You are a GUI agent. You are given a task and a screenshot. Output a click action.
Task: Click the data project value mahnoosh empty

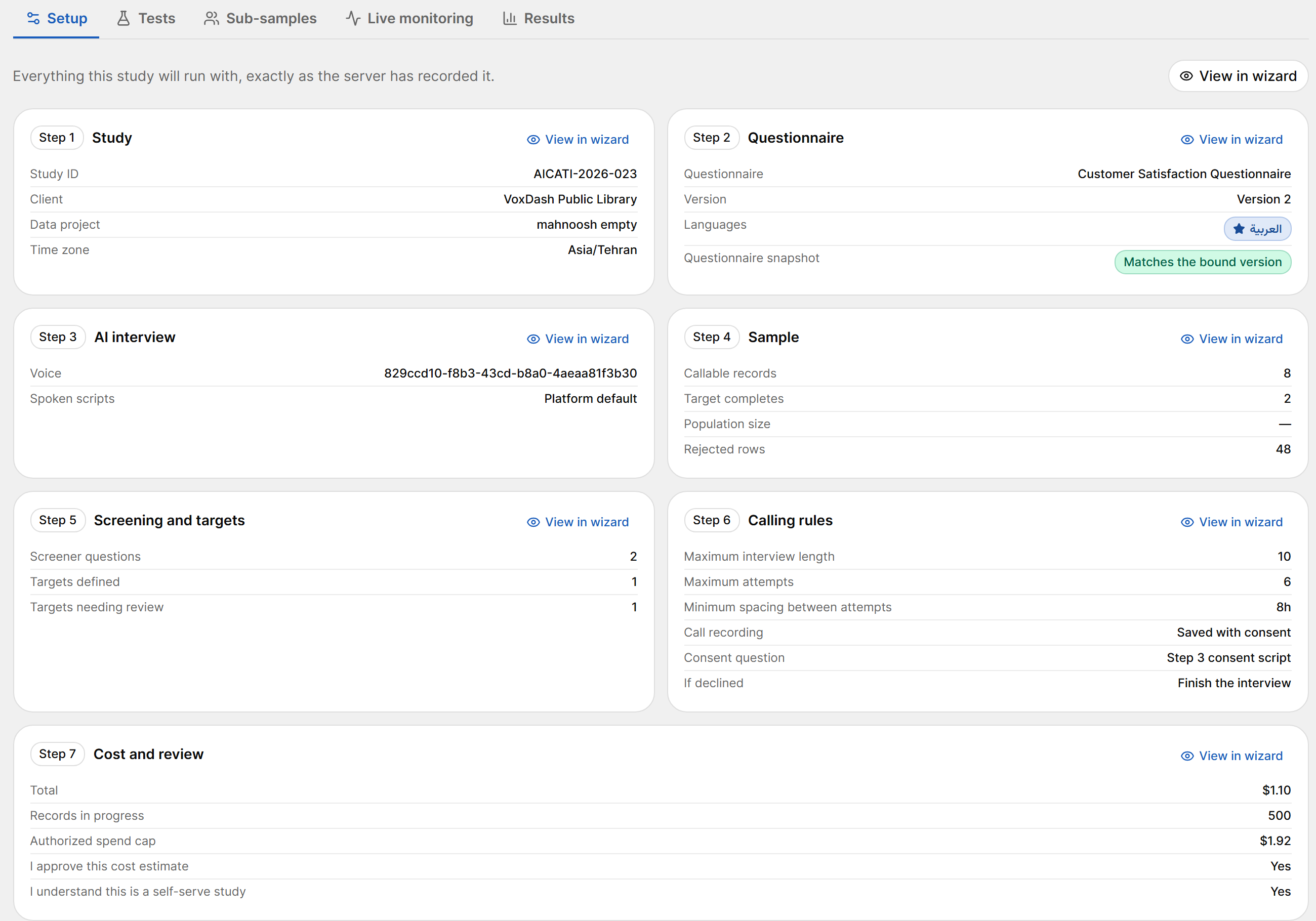point(587,225)
